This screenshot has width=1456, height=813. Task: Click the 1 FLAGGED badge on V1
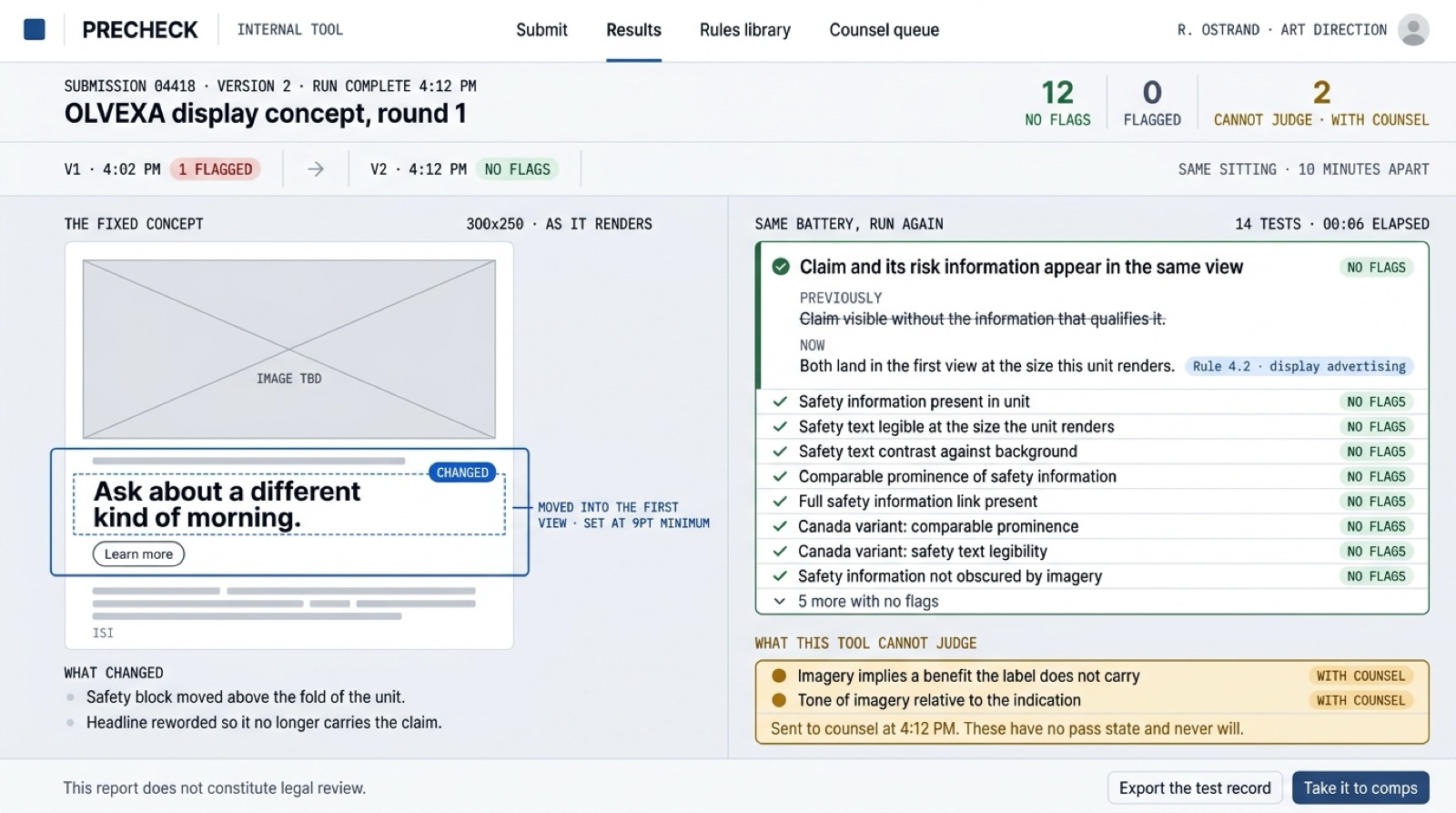tap(216, 169)
